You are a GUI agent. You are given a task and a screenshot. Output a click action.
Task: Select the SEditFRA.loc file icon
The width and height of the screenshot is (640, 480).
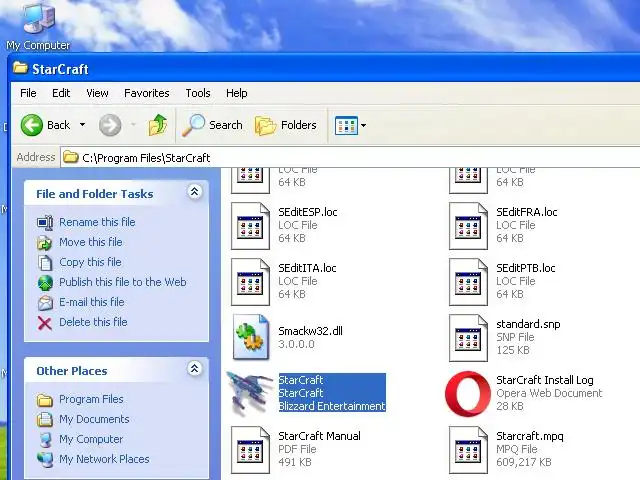point(468,226)
